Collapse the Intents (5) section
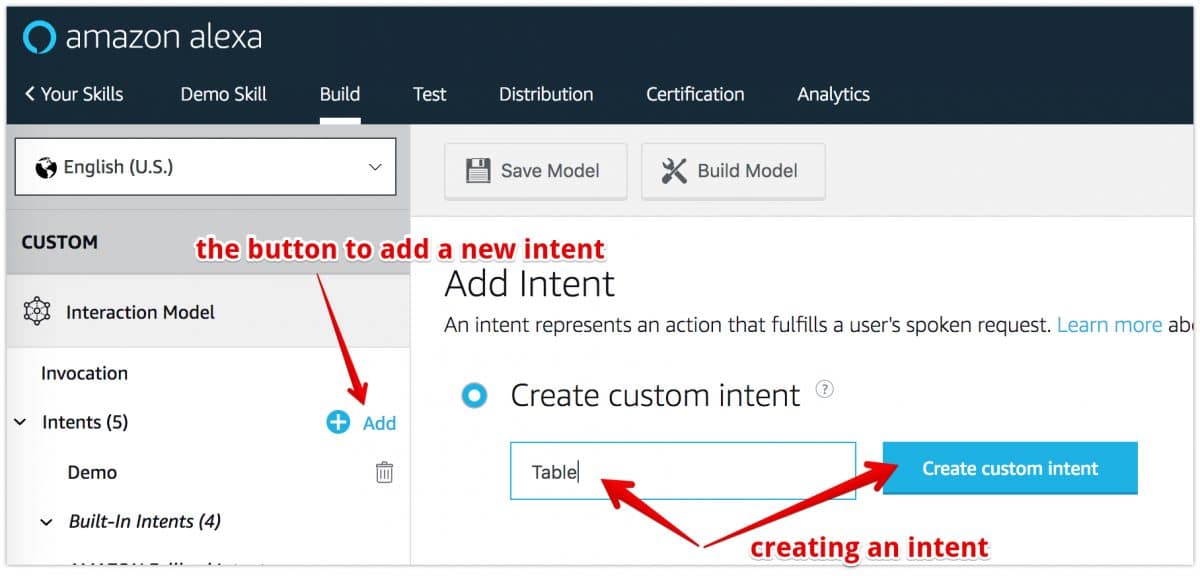The height and width of the screenshot is (576, 1200). (20, 423)
